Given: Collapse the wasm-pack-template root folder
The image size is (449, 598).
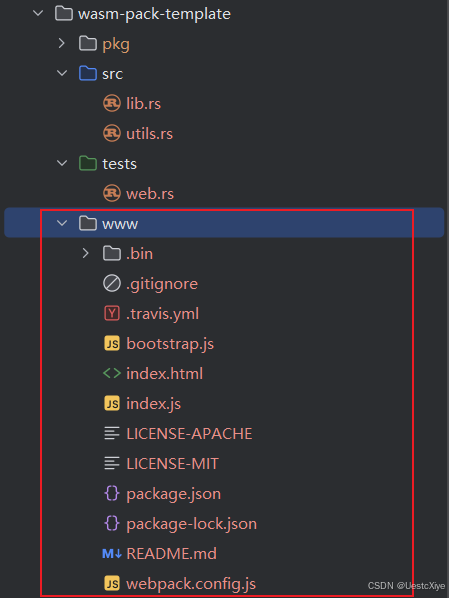Looking at the screenshot, I should click(x=38, y=14).
